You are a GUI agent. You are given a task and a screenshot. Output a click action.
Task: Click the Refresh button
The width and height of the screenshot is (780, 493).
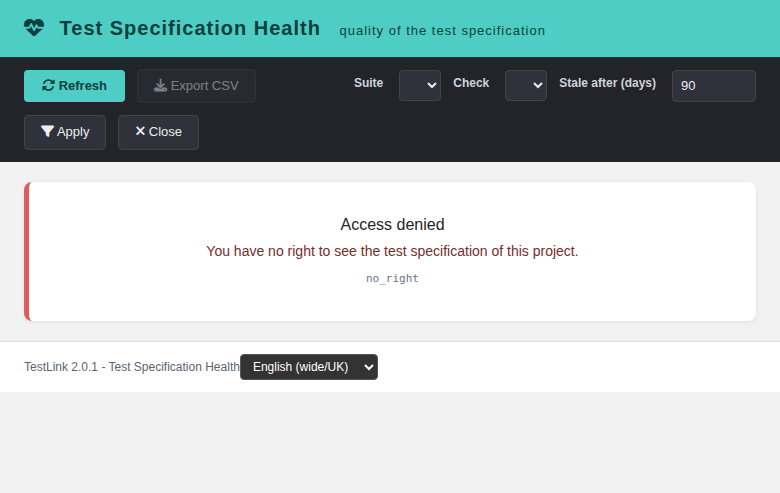(75, 86)
